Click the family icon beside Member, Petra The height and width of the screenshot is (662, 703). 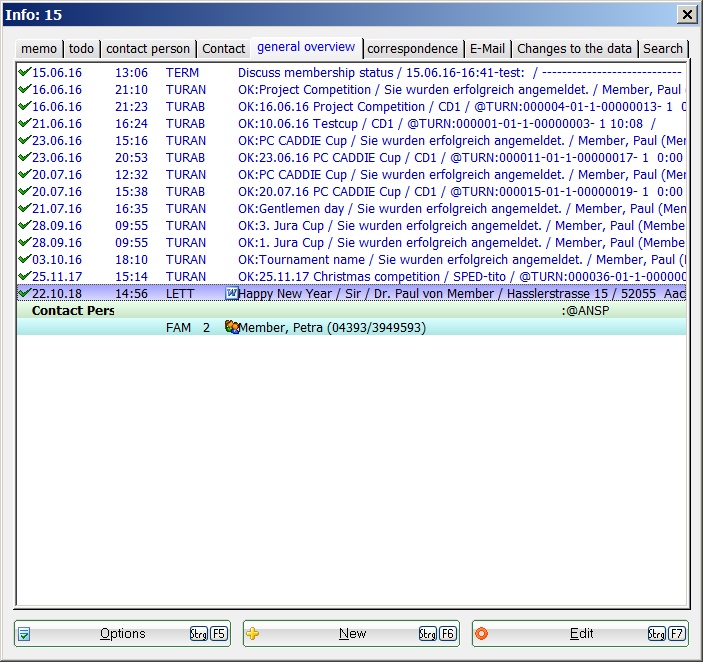[232, 327]
